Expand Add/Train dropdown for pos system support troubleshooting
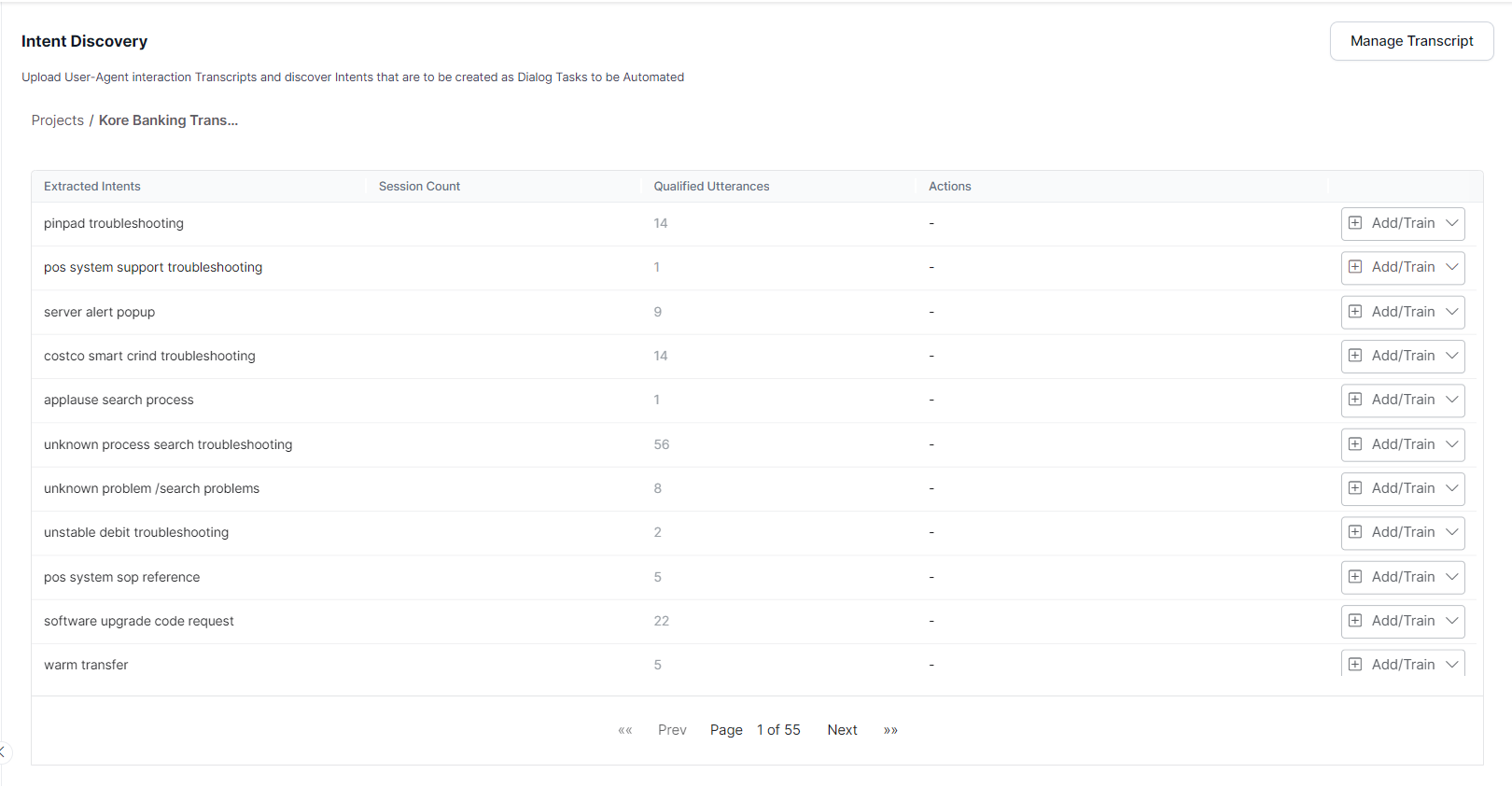Screen dimensions: 1512x787 pyautogui.click(x=1452, y=267)
